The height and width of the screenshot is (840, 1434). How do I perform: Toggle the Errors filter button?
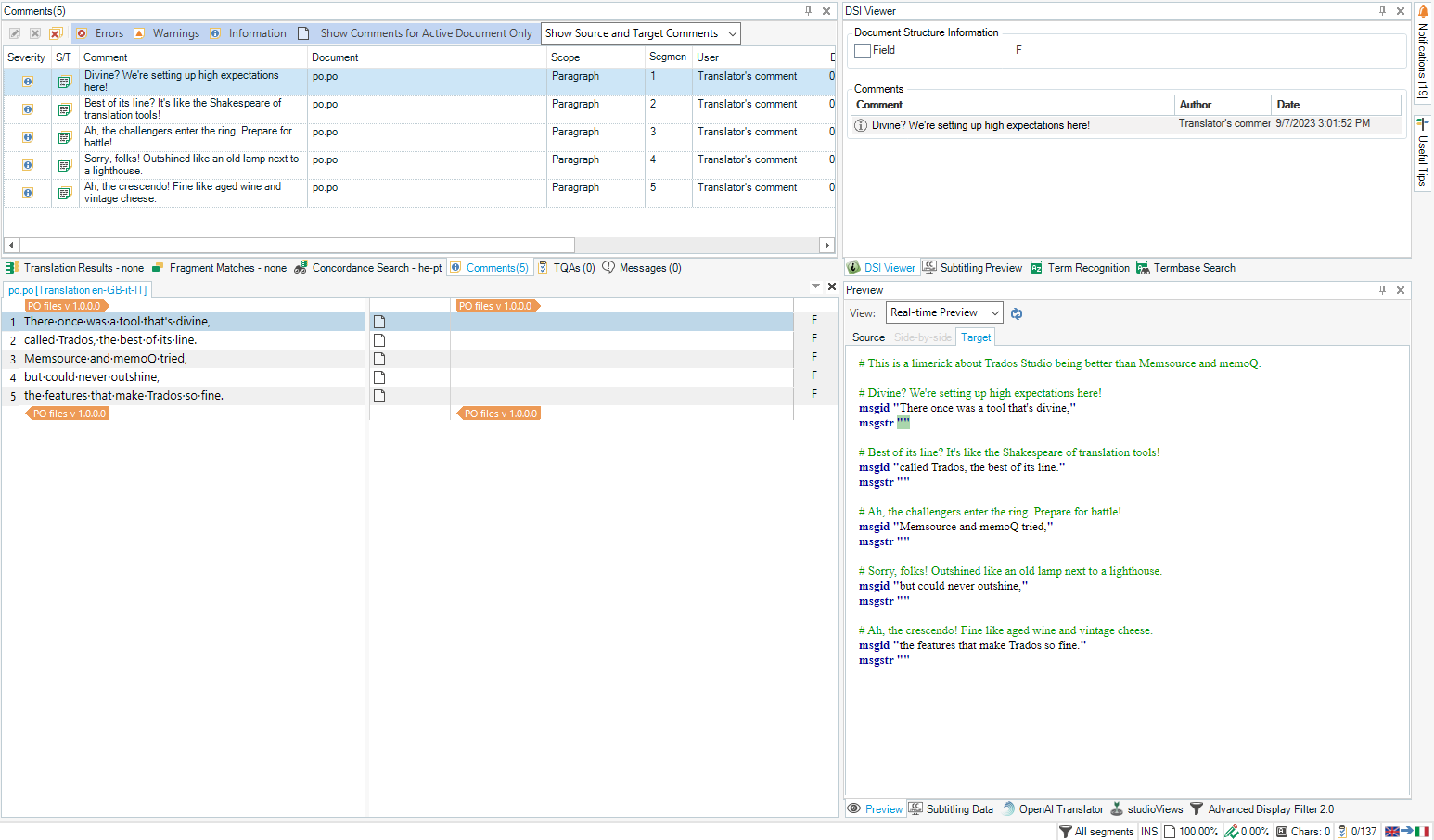100,33
